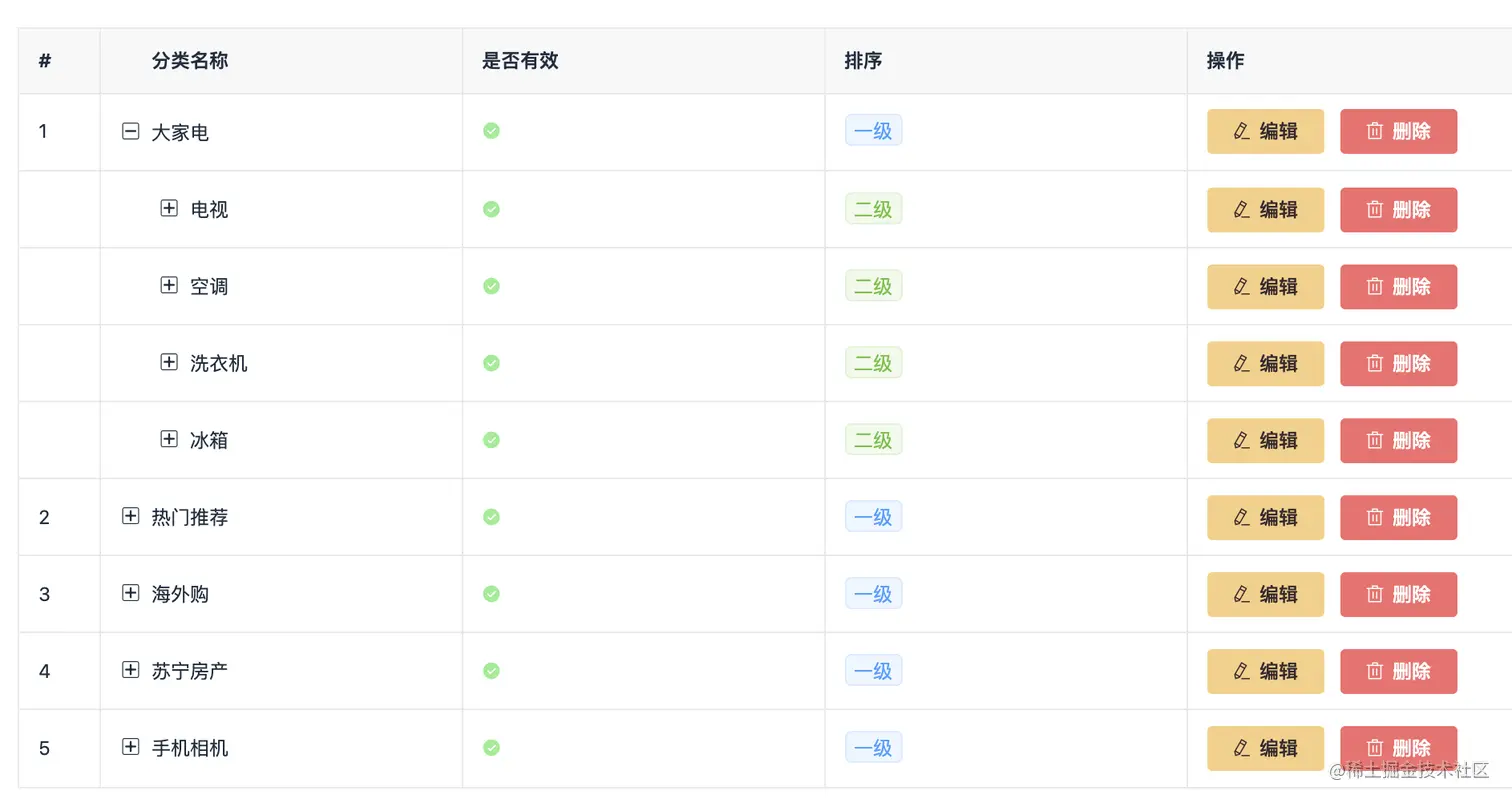Expand the 热门推荐 category
The height and width of the screenshot is (803, 1512).
point(130,516)
